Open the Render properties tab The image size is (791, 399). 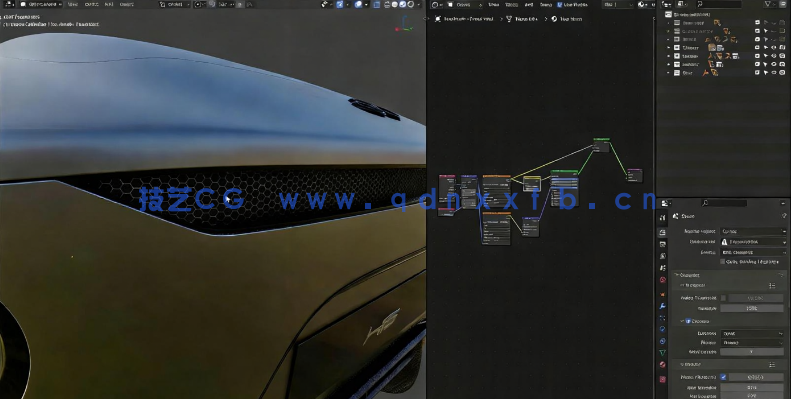(662, 232)
